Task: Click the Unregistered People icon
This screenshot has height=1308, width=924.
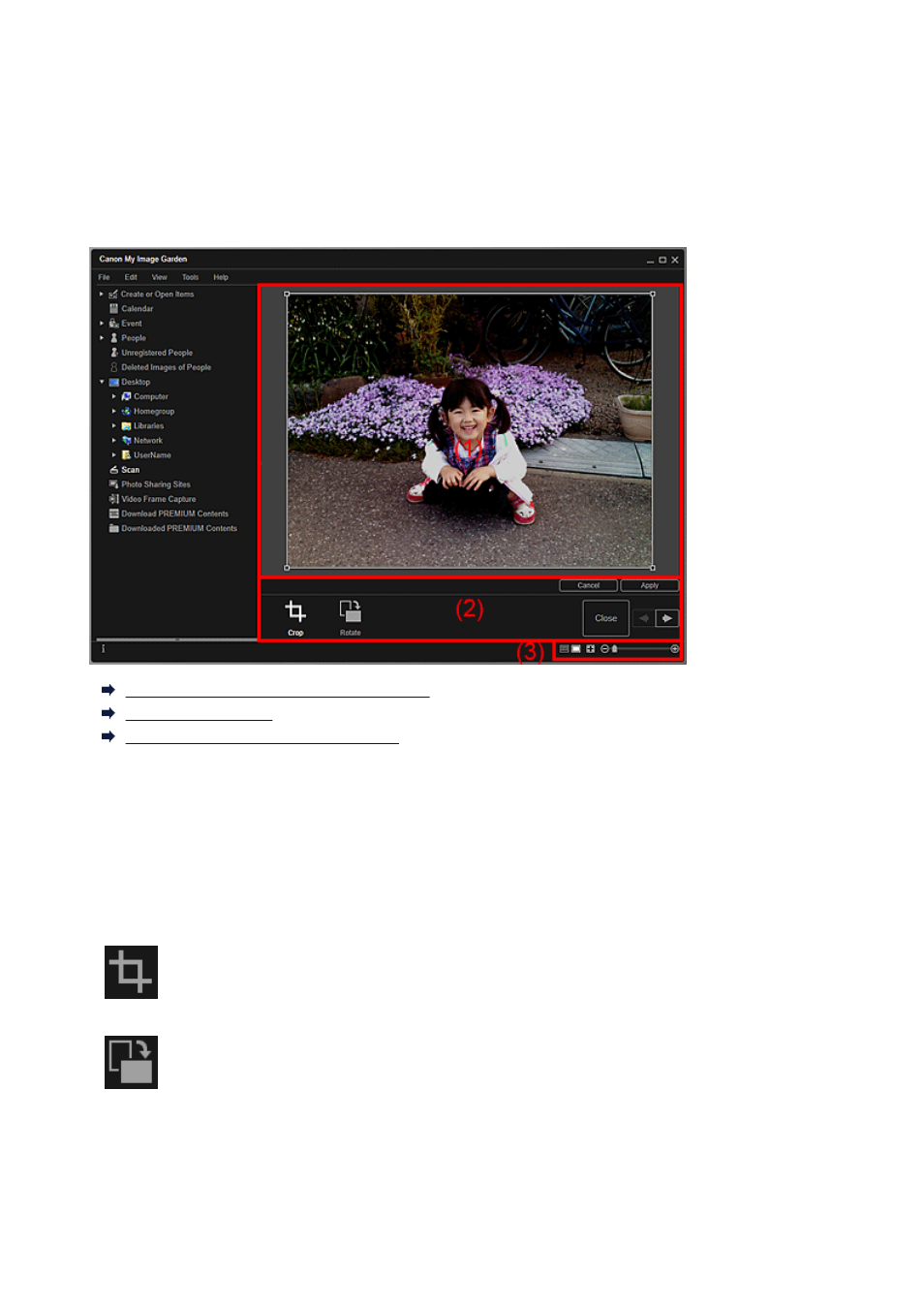Action: (x=113, y=353)
